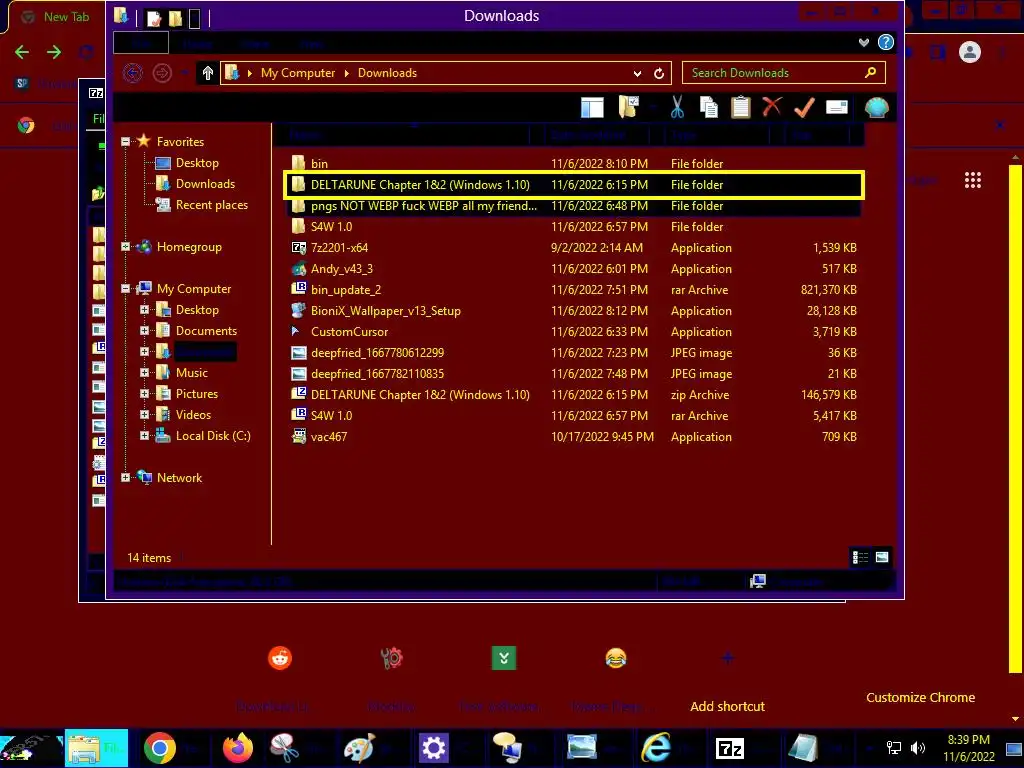Viewport: 1024px width, 768px height.
Task: Click the Paste clipboard icon in toolbar
Action: click(x=741, y=107)
